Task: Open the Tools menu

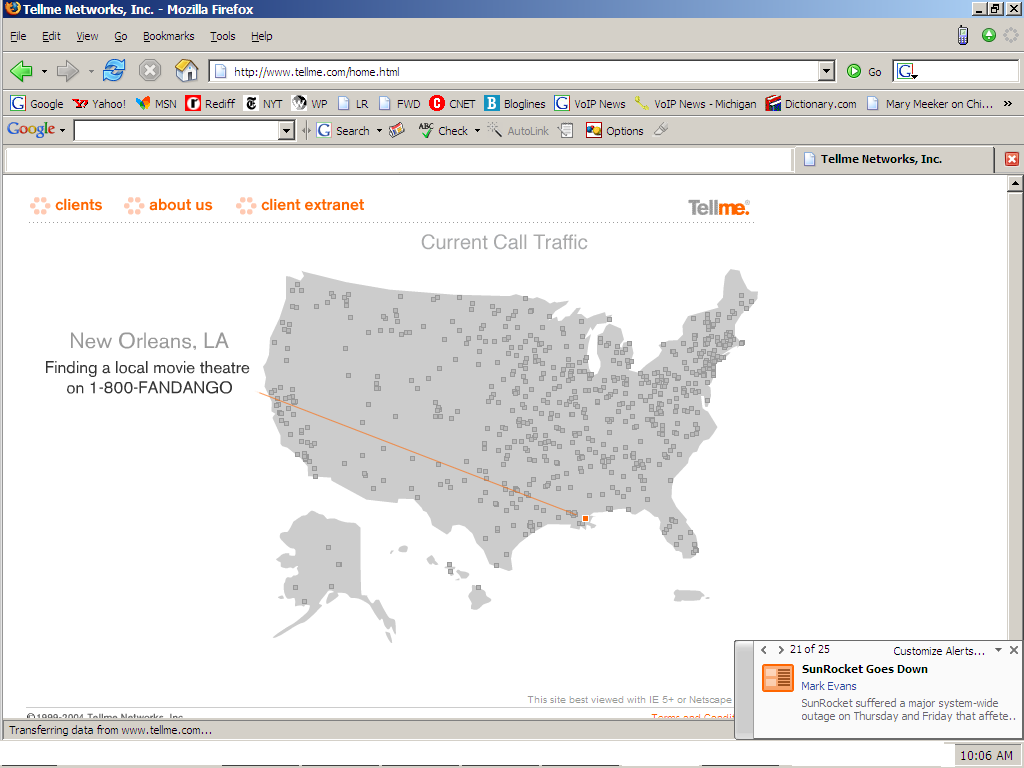Action: pos(222,36)
